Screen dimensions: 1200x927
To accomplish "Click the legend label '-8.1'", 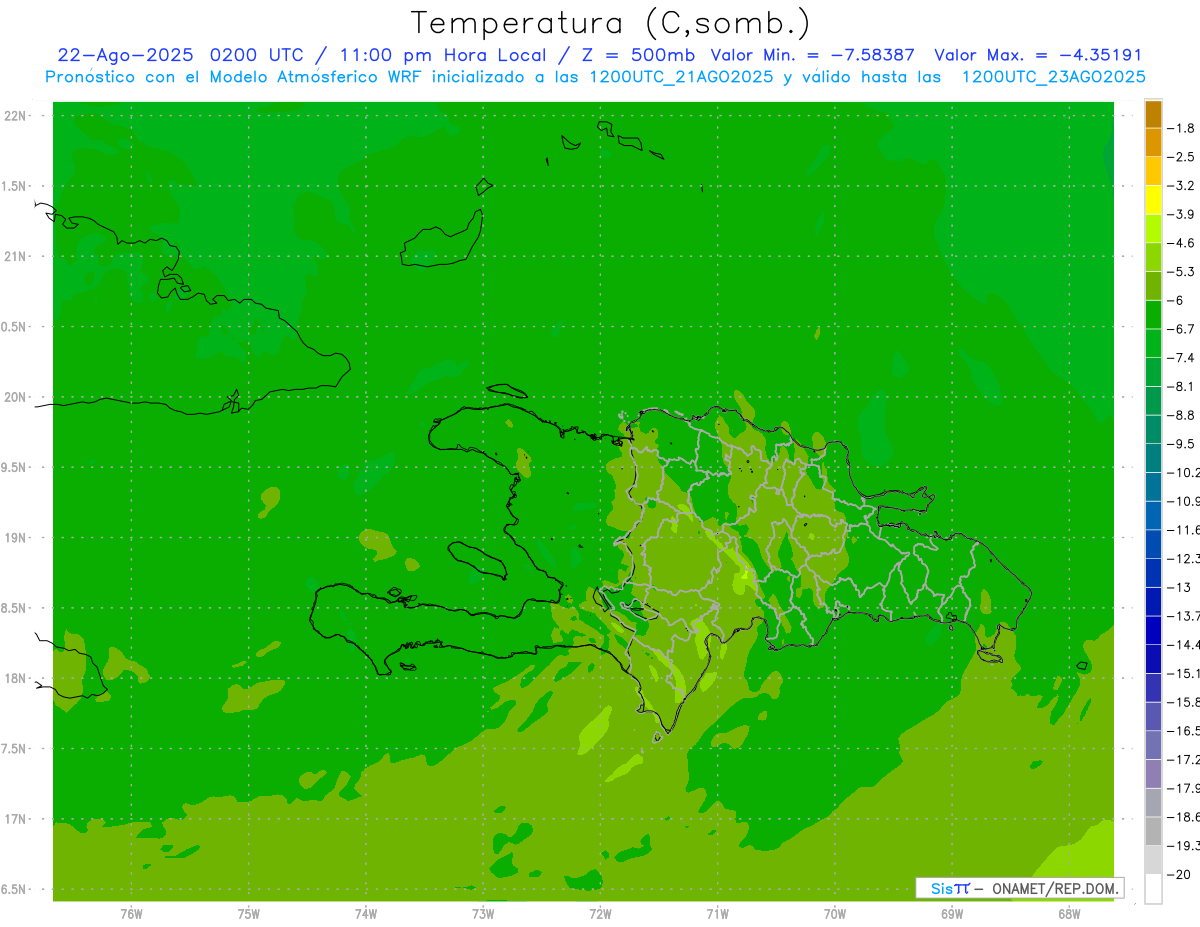I will [x=1182, y=386].
